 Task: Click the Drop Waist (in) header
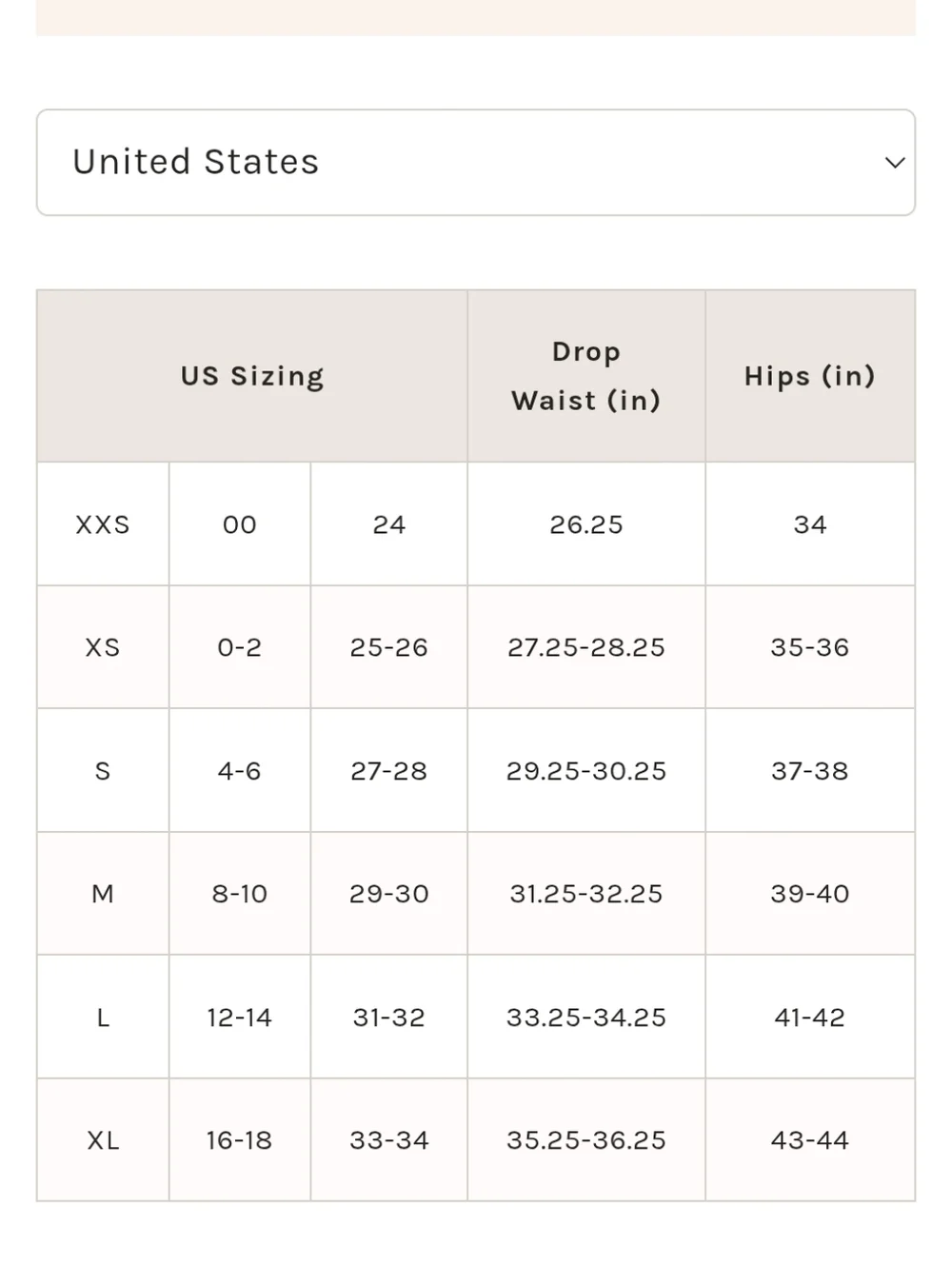[585, 376]
